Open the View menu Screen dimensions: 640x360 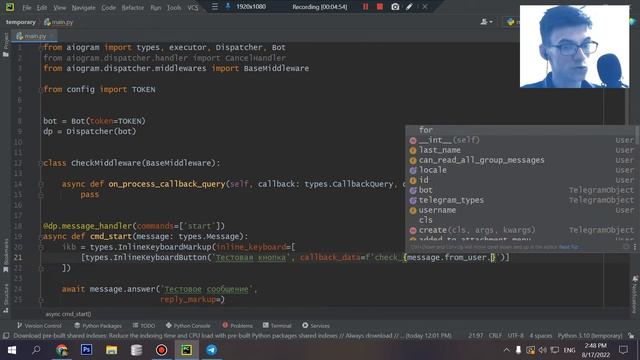point(59,7)
